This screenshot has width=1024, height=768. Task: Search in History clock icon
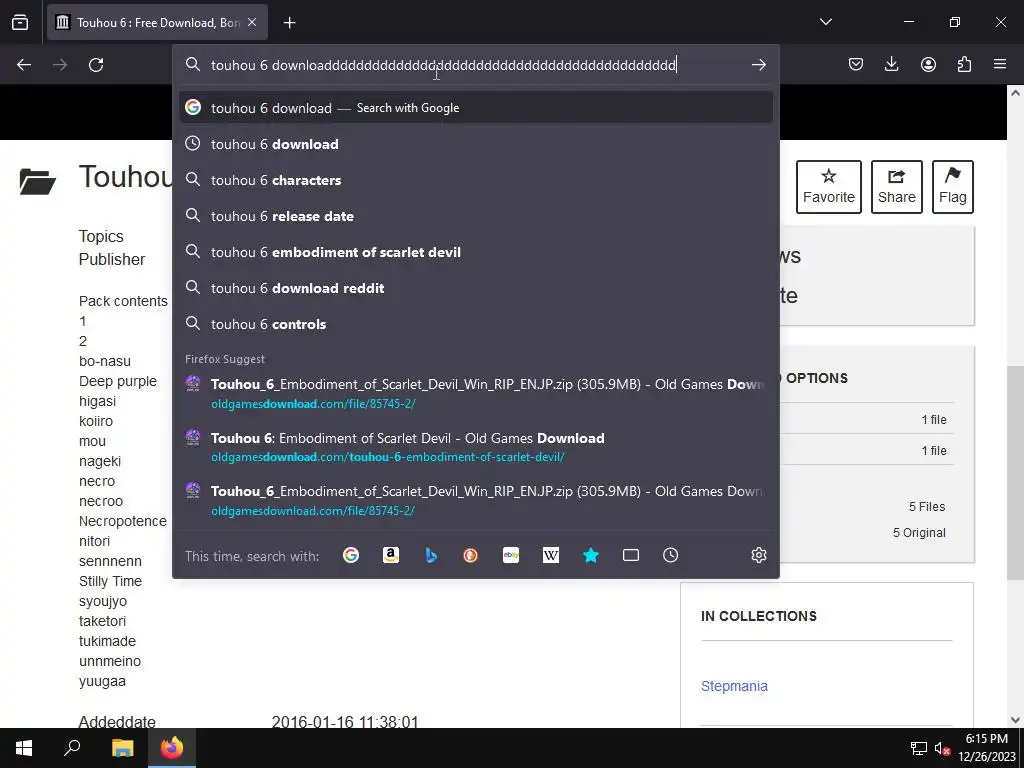(x=671, y=555)
